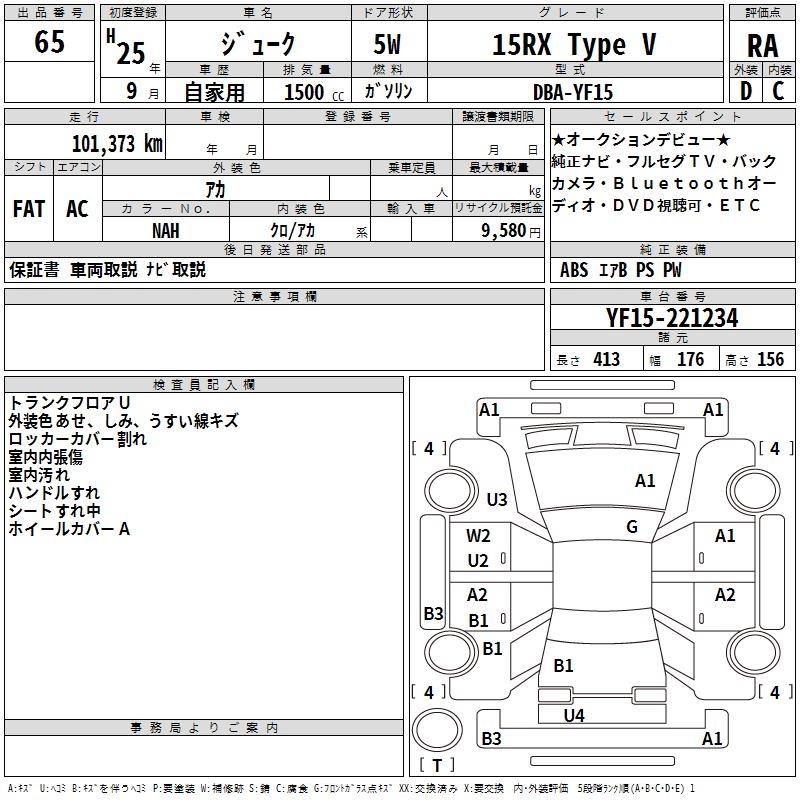The width and height of the screenshot is (800, 800).
Task: Select the G windshield mark
Action: click(632, 527)
